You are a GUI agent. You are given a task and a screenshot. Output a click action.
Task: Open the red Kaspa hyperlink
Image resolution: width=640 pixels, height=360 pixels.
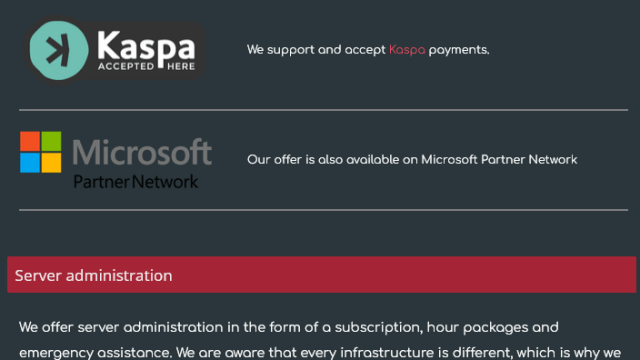click(407, 50)
